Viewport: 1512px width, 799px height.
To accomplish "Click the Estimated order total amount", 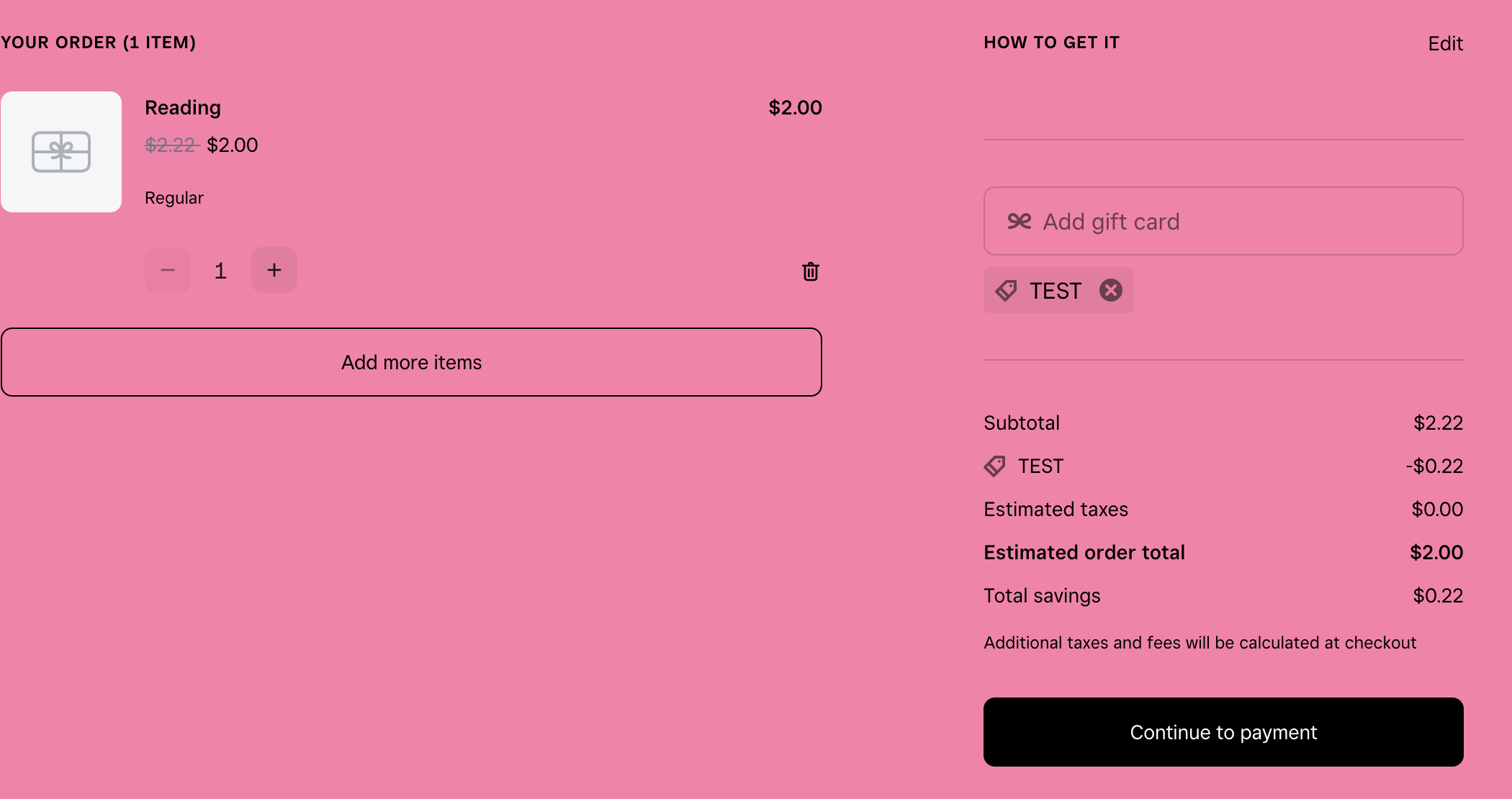I will (x=1436, y=552).
